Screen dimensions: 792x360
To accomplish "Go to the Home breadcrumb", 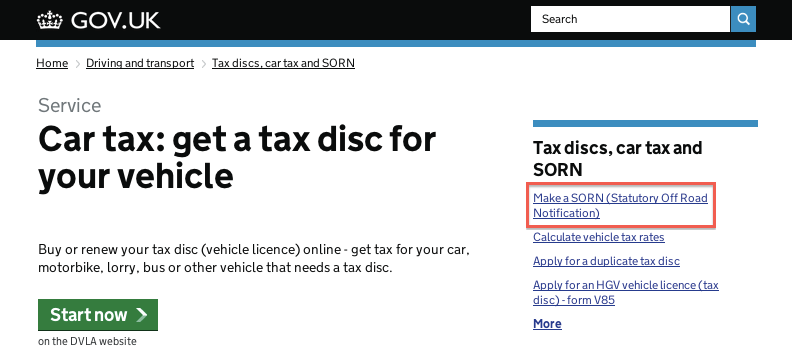I will click(x=52, y=63).
